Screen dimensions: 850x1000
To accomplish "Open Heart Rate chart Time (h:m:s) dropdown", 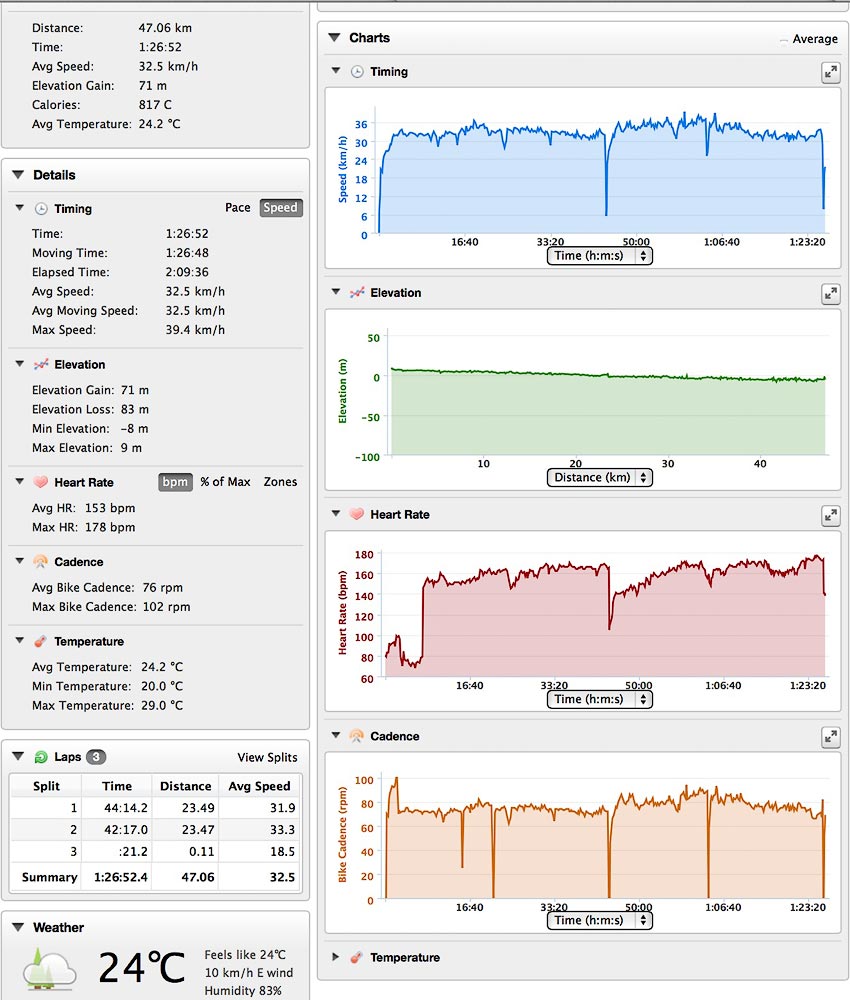I will click(599, 699).
